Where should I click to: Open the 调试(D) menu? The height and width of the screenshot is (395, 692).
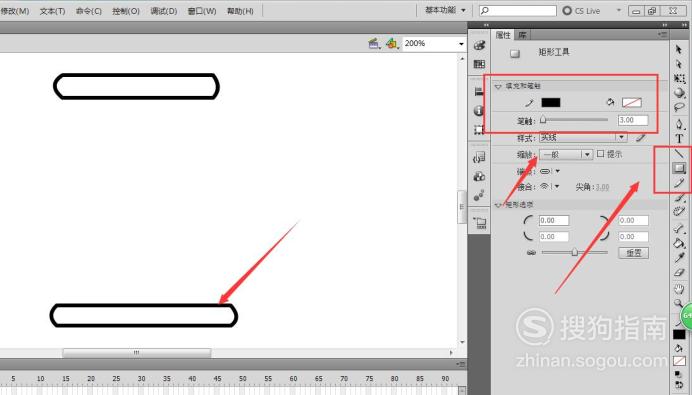pyautogui.click(x=164, y=11)
